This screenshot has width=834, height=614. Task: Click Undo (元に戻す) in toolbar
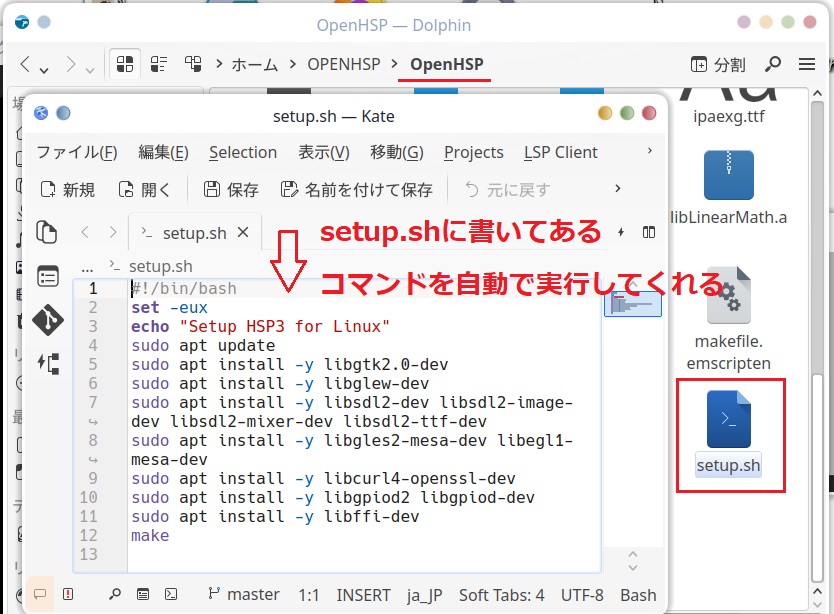(507, 189)
